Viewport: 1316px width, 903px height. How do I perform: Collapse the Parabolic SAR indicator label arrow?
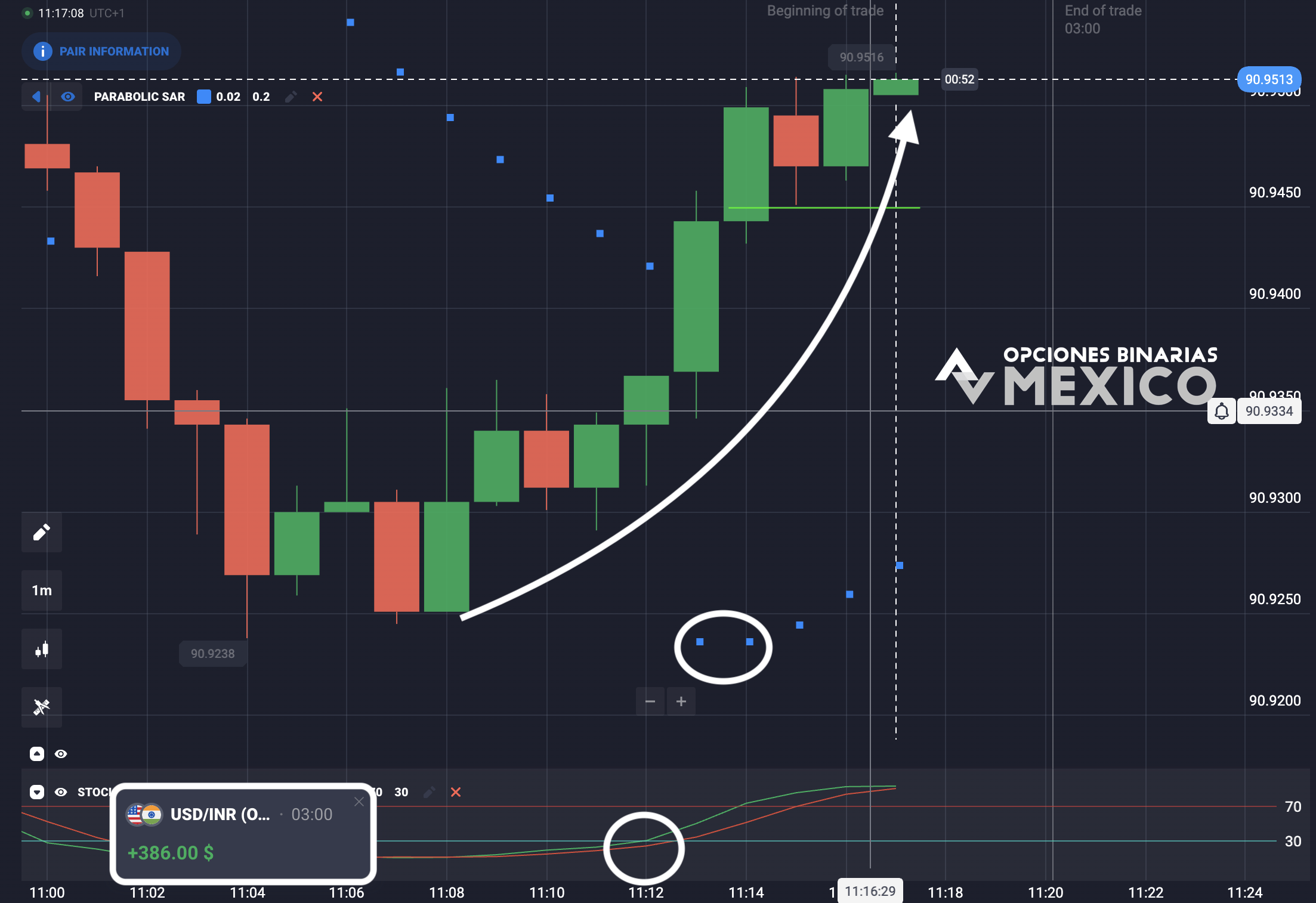[36, 97]
